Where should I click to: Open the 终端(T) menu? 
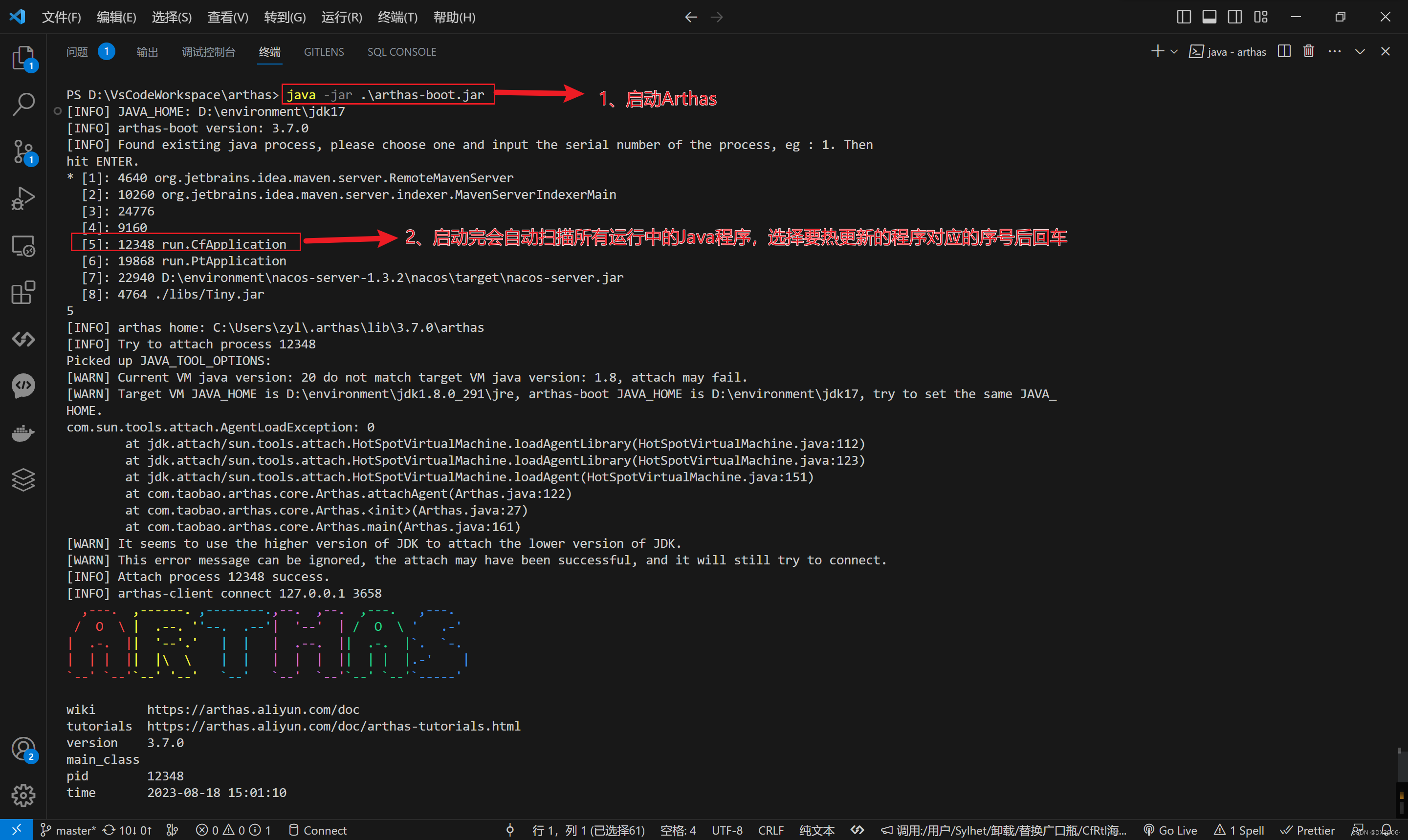[x=397, y=17]
